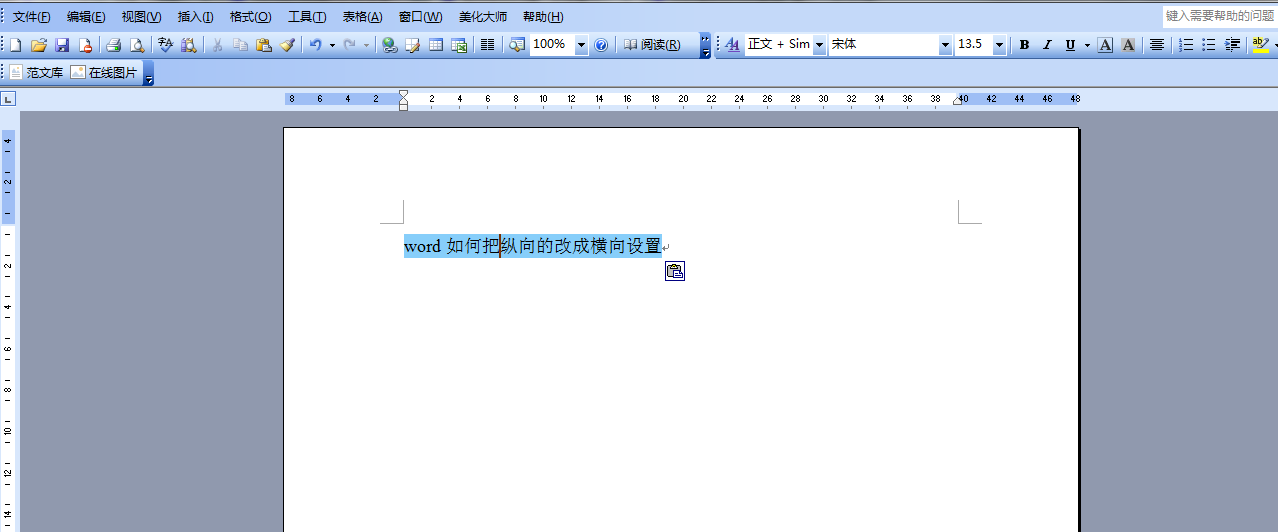Open the 窗口(W) menu
The height and width of the screenshot is (532, 1278).
pyautogui.click(x=420, y=17)
